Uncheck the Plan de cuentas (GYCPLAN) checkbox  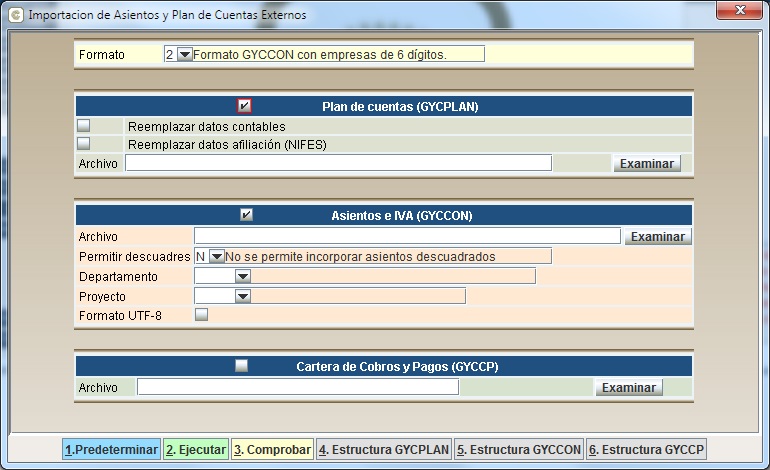(x=244, y=106)
